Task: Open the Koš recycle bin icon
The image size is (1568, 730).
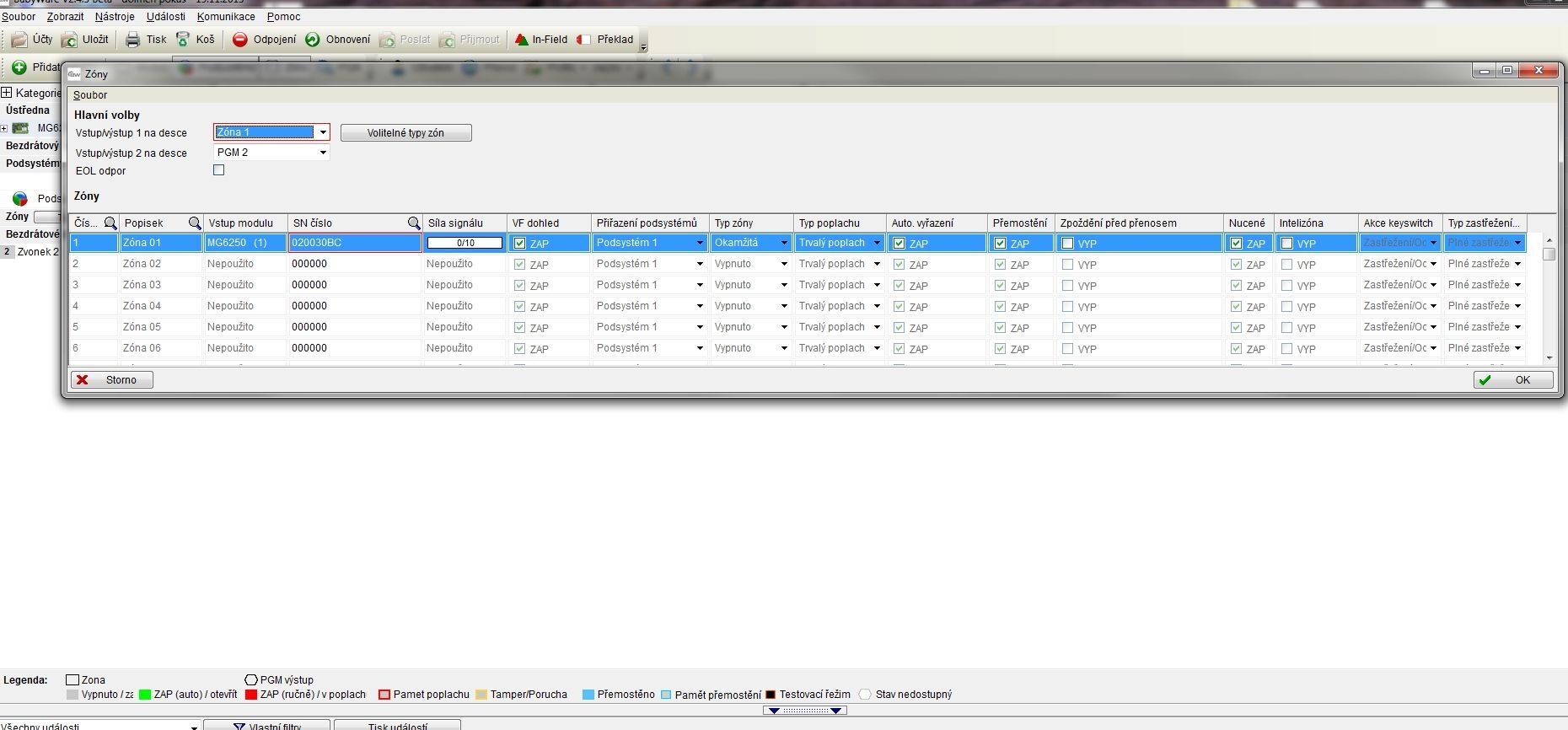Action: click(x=183, y=40)
